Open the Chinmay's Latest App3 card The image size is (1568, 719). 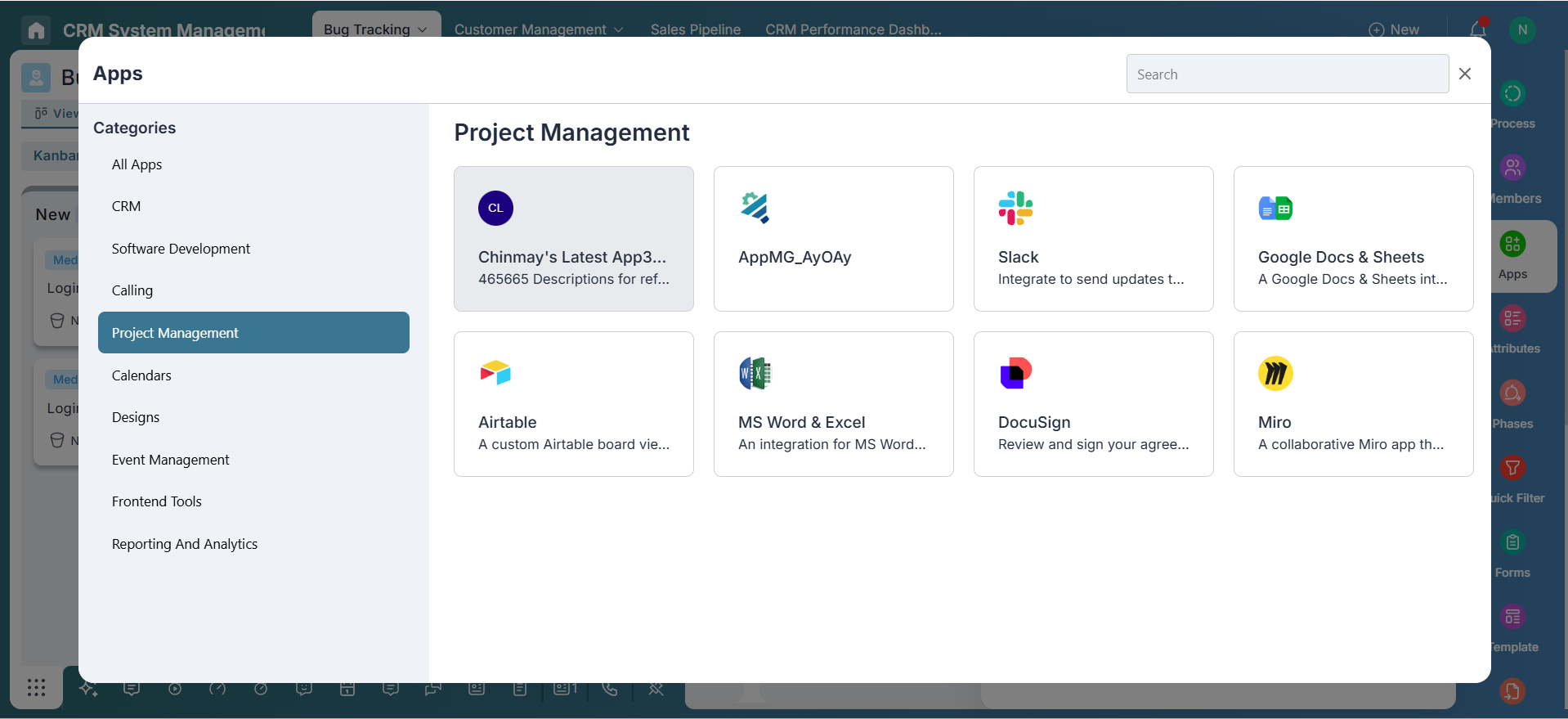(573, 239)
